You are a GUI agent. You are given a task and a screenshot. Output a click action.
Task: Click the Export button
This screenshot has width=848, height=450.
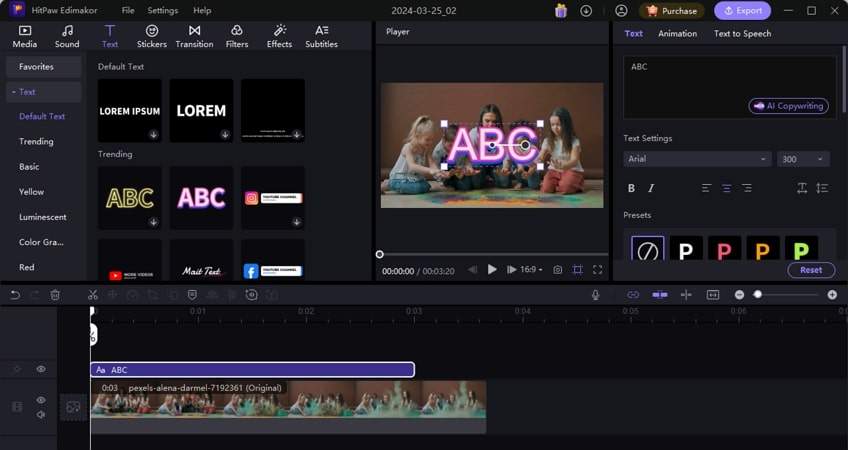coord(743,10)
